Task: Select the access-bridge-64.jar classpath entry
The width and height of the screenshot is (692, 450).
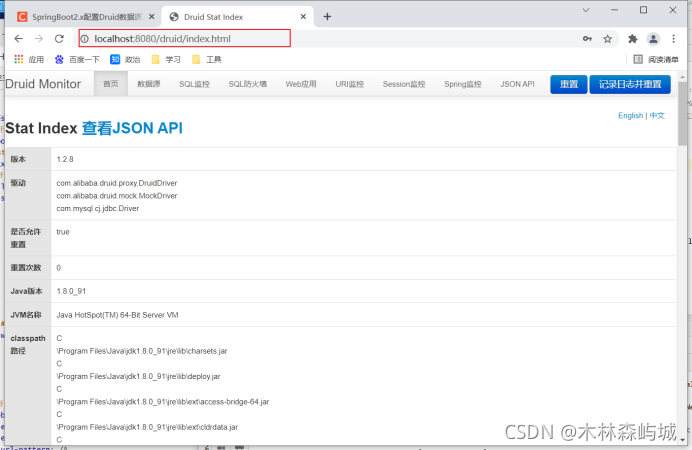Action: [x=162, y=402]
